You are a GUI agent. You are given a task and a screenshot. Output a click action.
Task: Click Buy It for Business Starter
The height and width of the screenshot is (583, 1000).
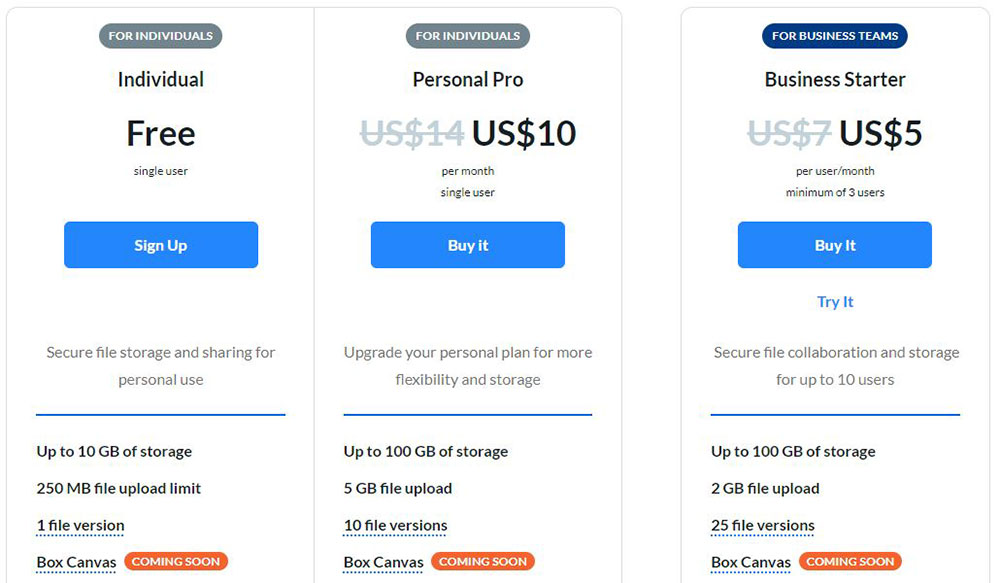pos(835,245)
